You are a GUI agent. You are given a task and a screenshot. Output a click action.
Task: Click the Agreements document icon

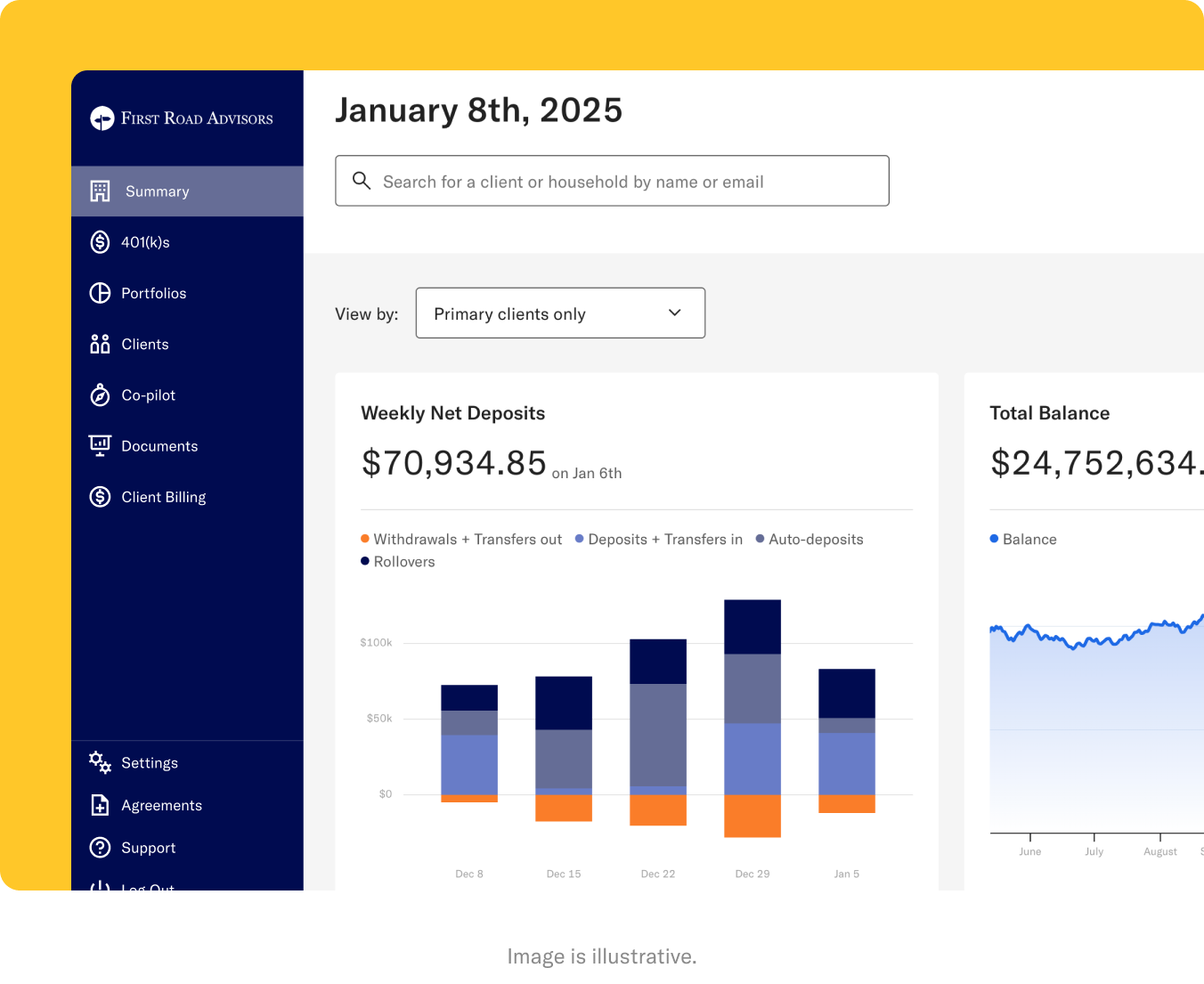click(100, 805)
